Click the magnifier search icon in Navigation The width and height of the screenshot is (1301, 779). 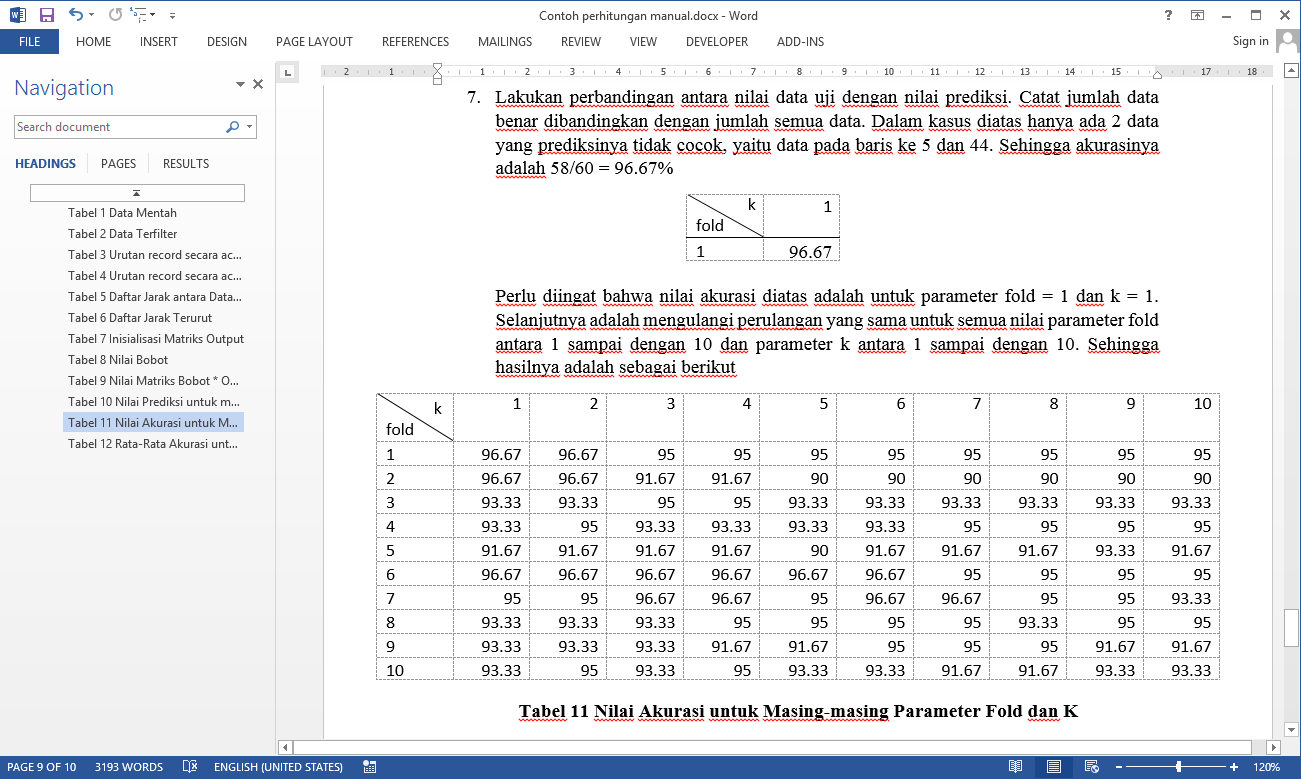(x=232, y=127)
